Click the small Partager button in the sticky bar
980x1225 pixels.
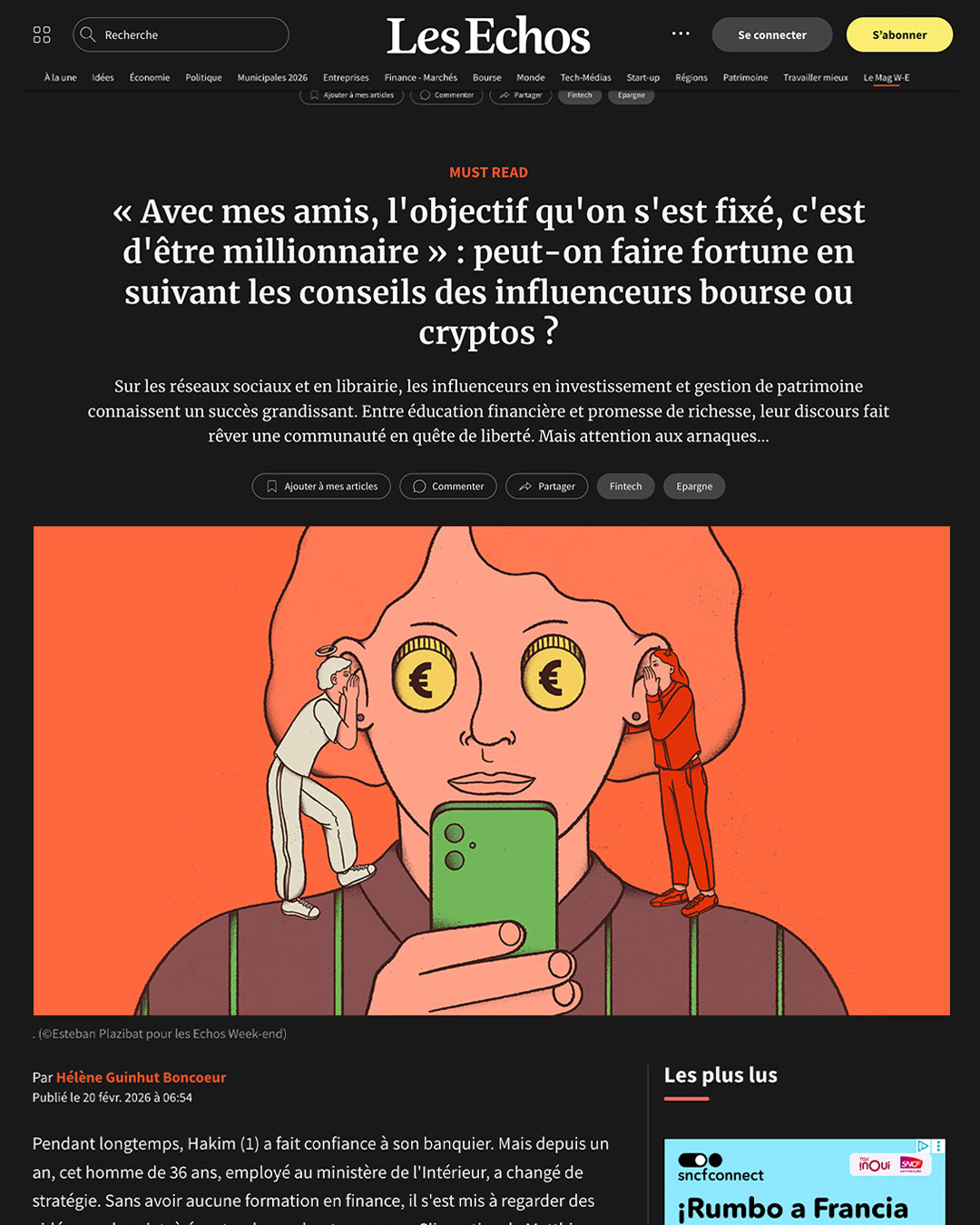coord(521,95)
